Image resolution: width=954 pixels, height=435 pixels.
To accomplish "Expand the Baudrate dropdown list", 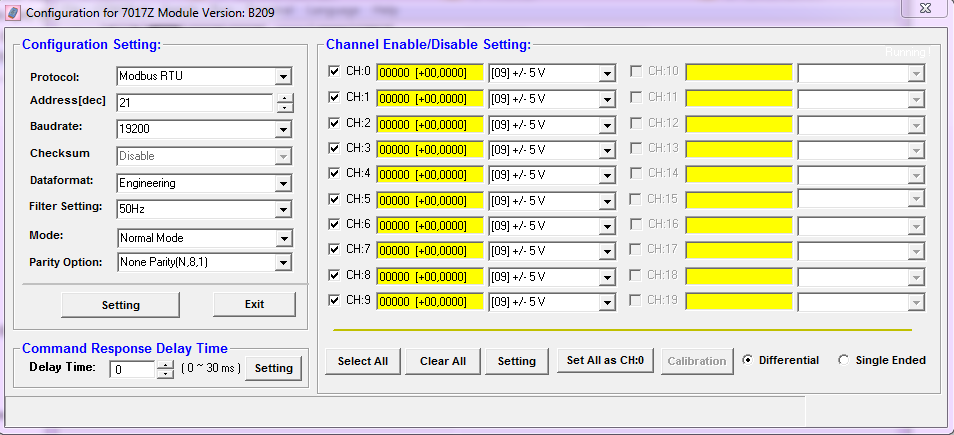I will pyautogui.click(x=283, y=130).
